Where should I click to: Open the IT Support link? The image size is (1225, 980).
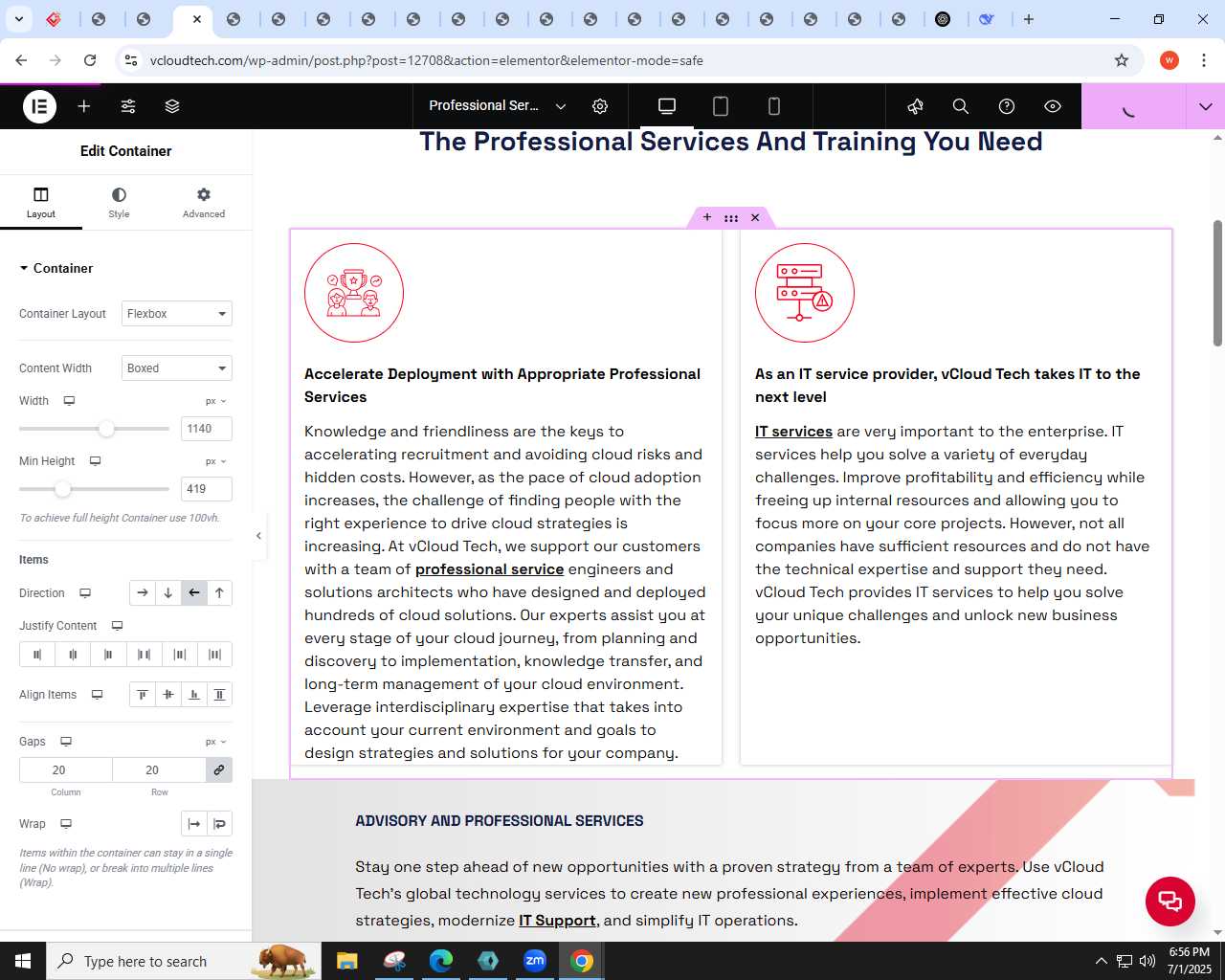(x=557, y=921)
